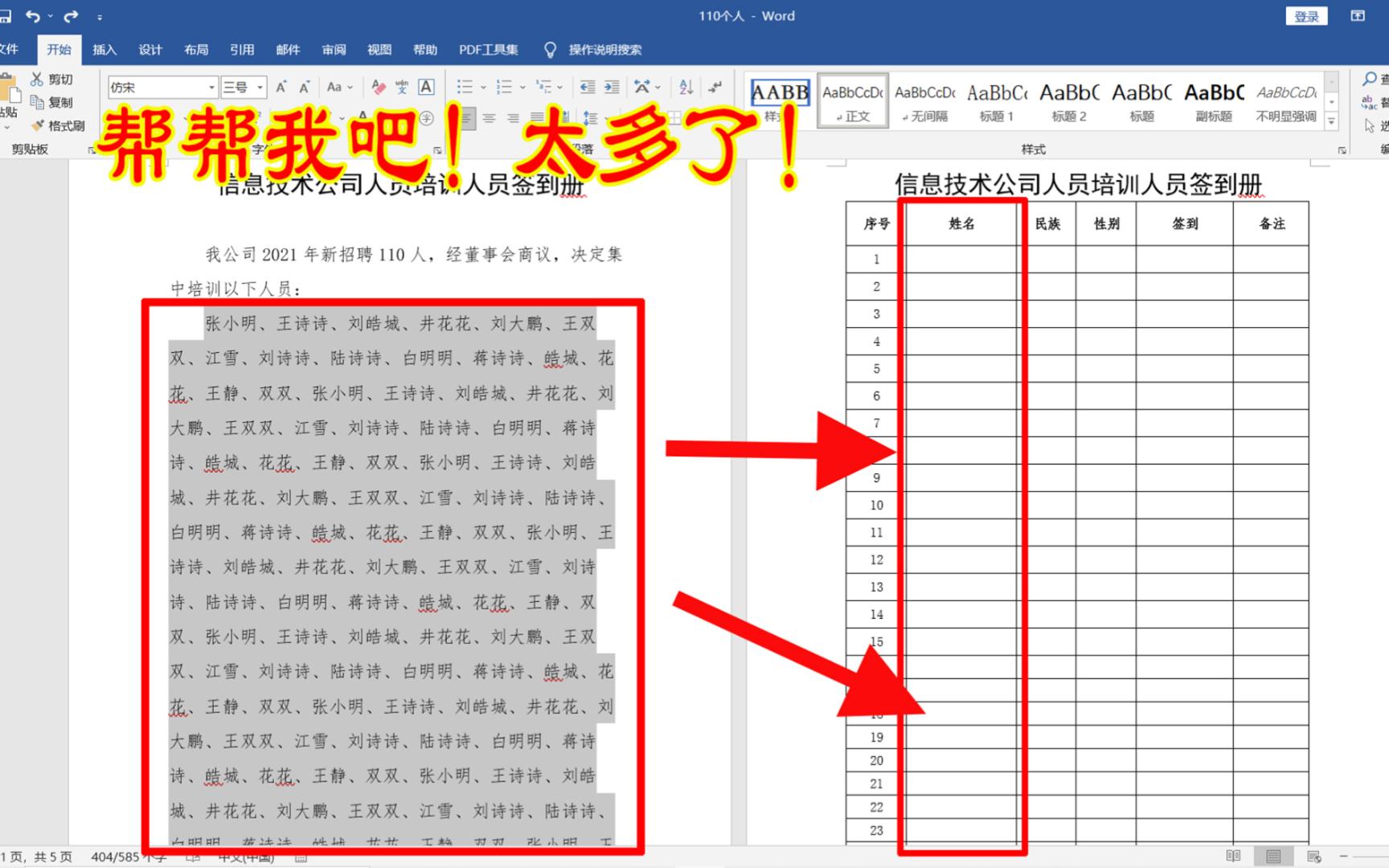Click the Decrease Indent icon
The image size is (1389, 868).
pos(588,87)
